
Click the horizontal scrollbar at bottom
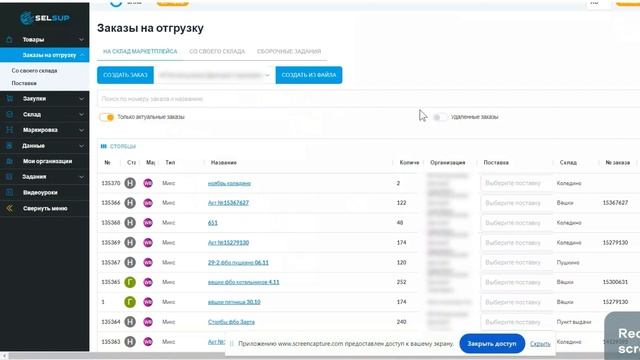click(x=320, y=356)
